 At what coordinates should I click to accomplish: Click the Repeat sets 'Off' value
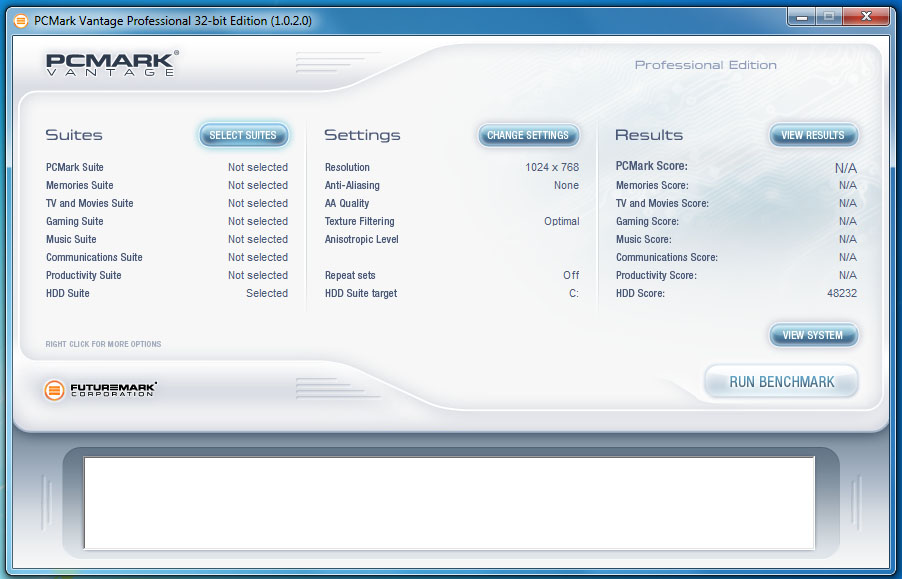(x=571, y=275)
